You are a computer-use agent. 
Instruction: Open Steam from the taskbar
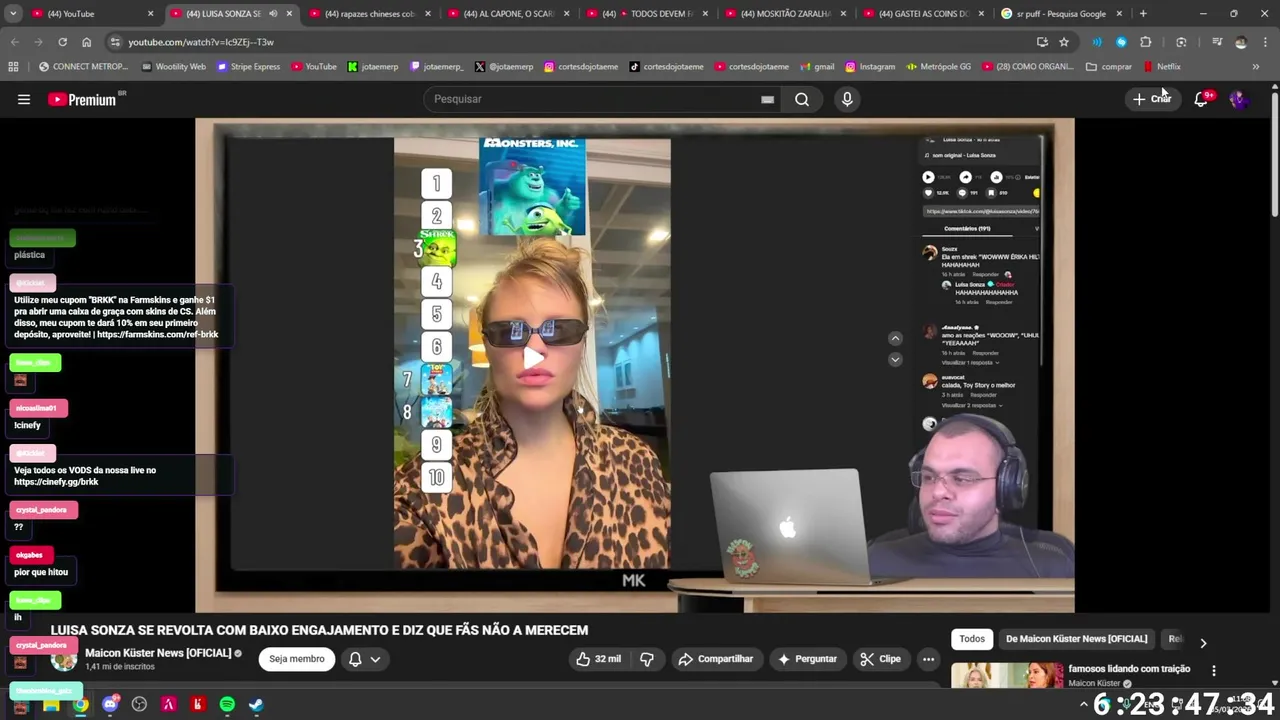tap(256, 704)
